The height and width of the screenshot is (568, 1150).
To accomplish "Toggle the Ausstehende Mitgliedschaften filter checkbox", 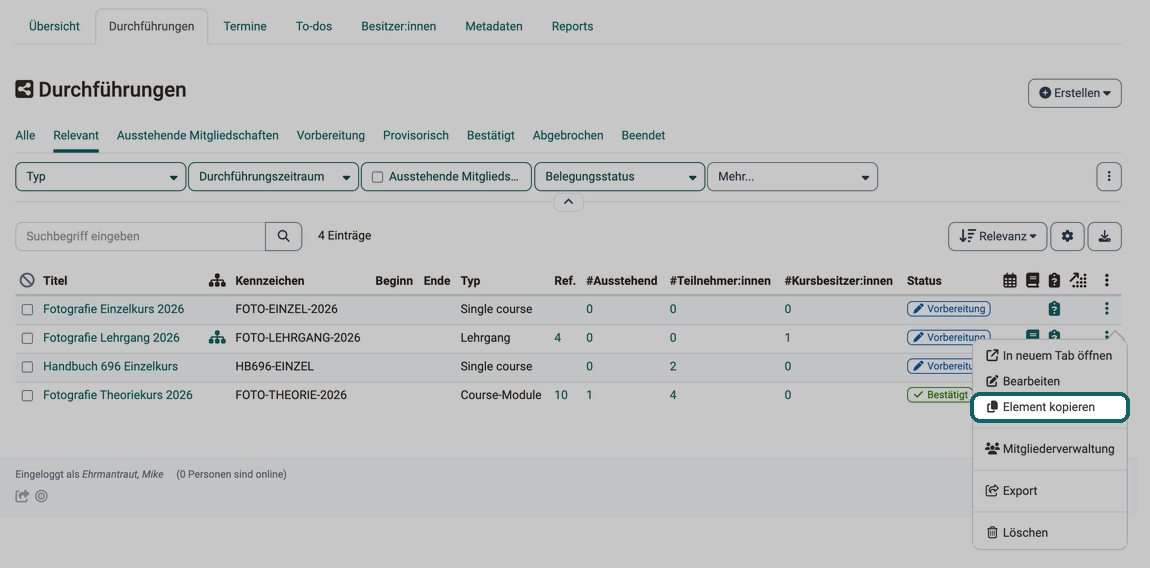I will click(378, 177).
